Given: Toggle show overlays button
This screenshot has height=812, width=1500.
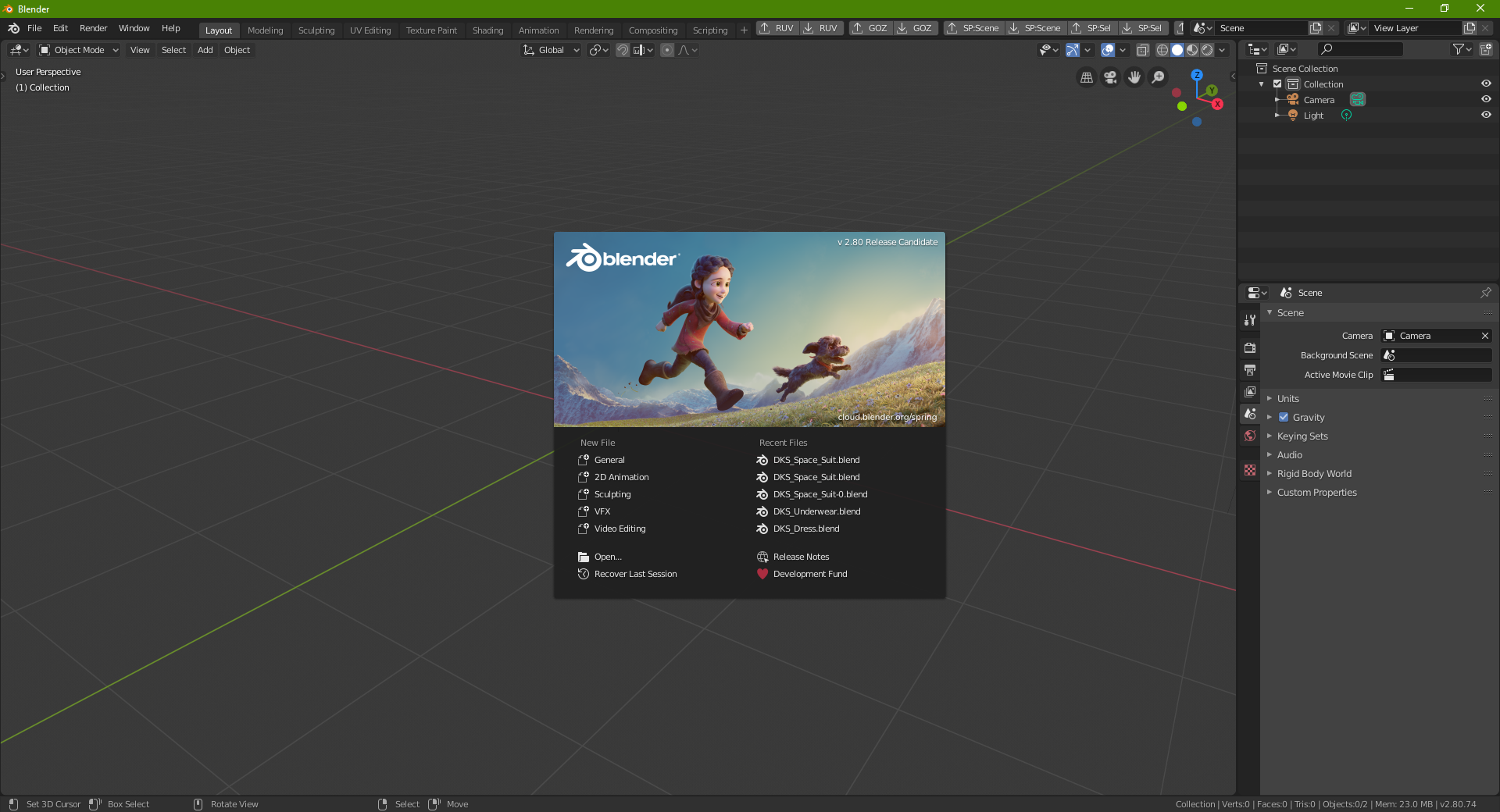Looking at the screenshot, I should click(1108, 50).
